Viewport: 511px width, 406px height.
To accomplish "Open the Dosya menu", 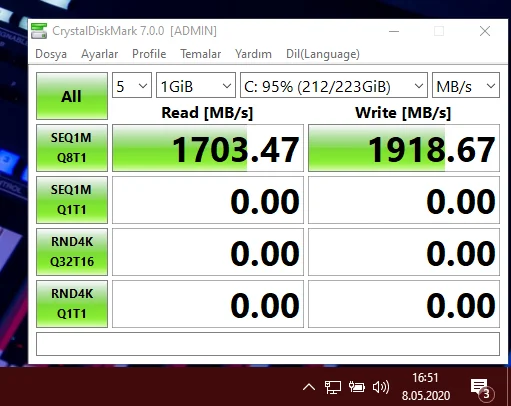I will coord(51,54).
